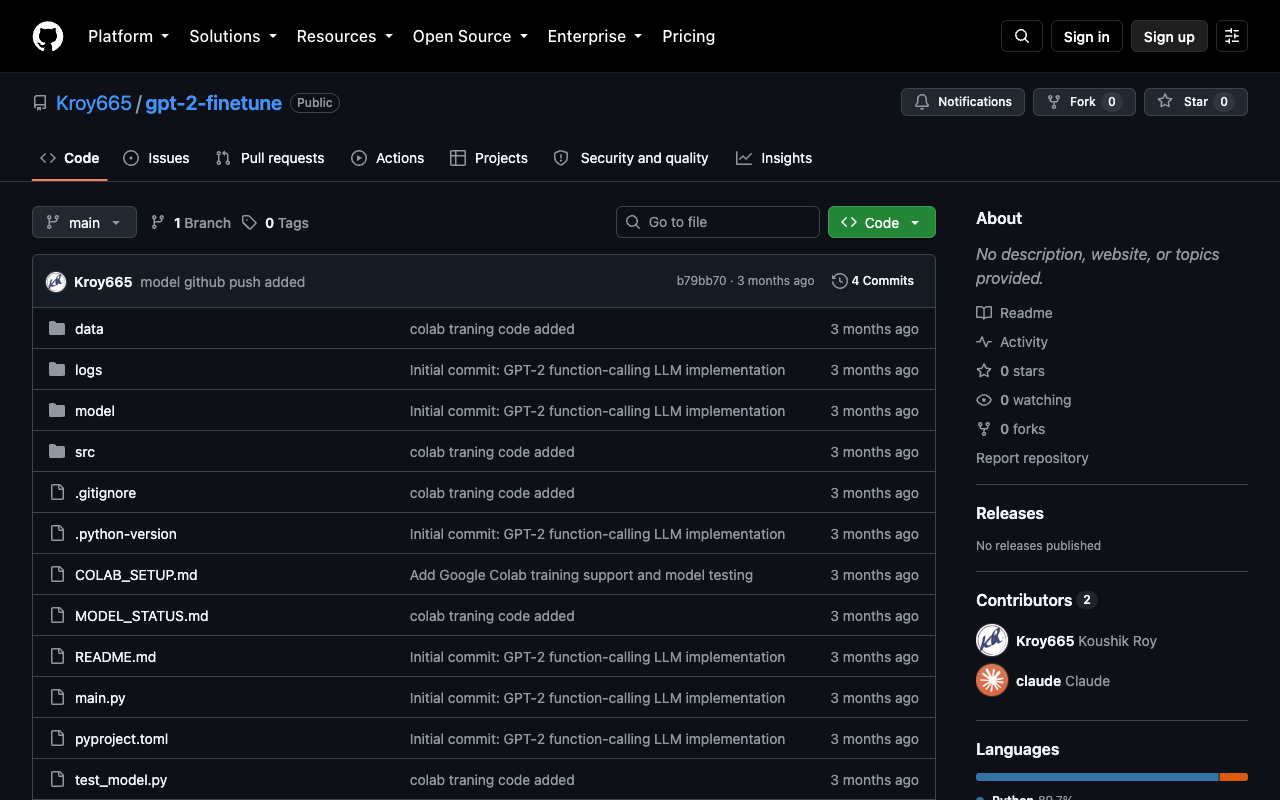
Task: Expand the green Code dropdown
Action: click(x=882, y=222)
